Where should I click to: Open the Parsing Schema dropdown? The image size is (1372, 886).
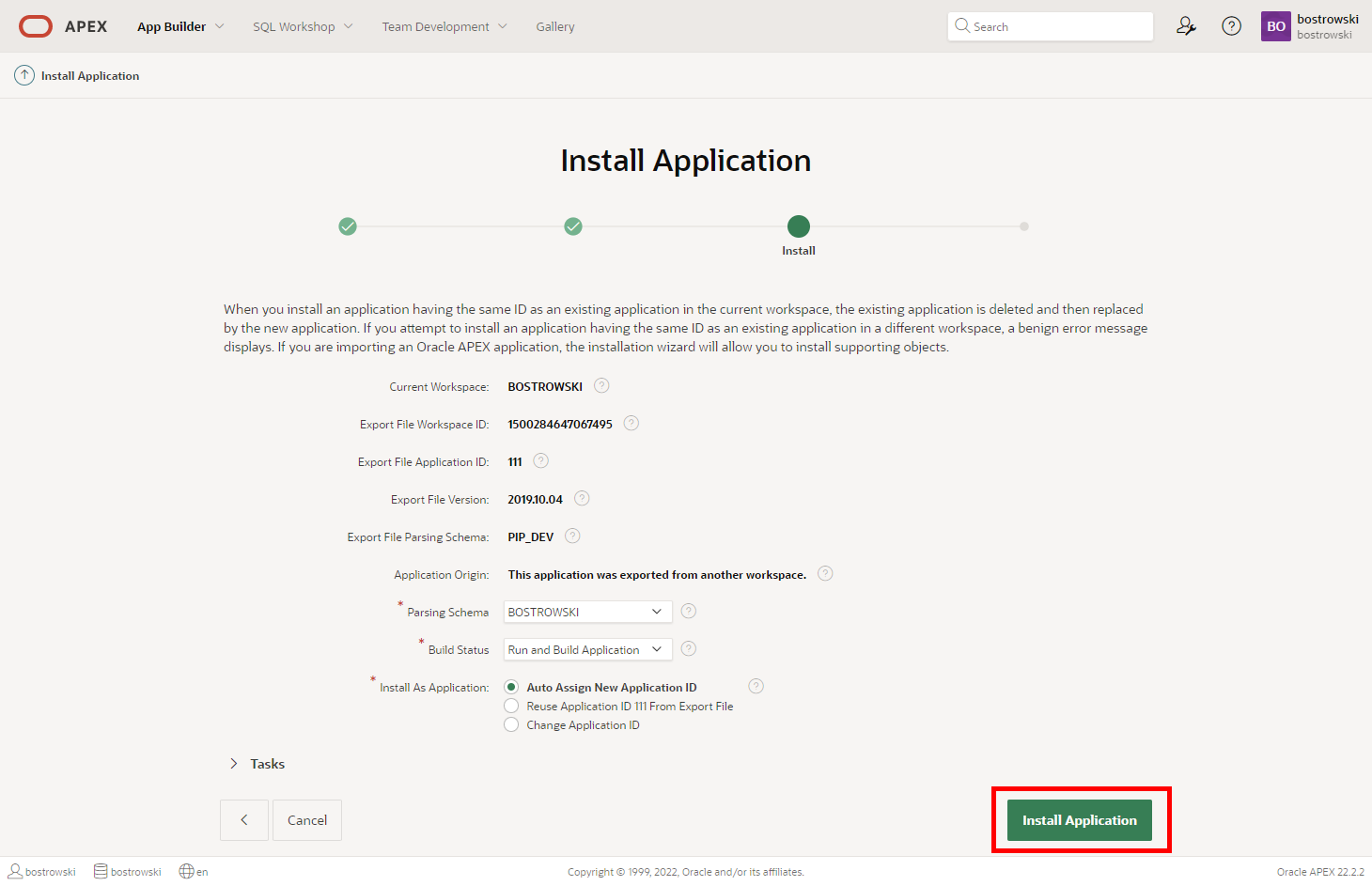click(587, 612)
